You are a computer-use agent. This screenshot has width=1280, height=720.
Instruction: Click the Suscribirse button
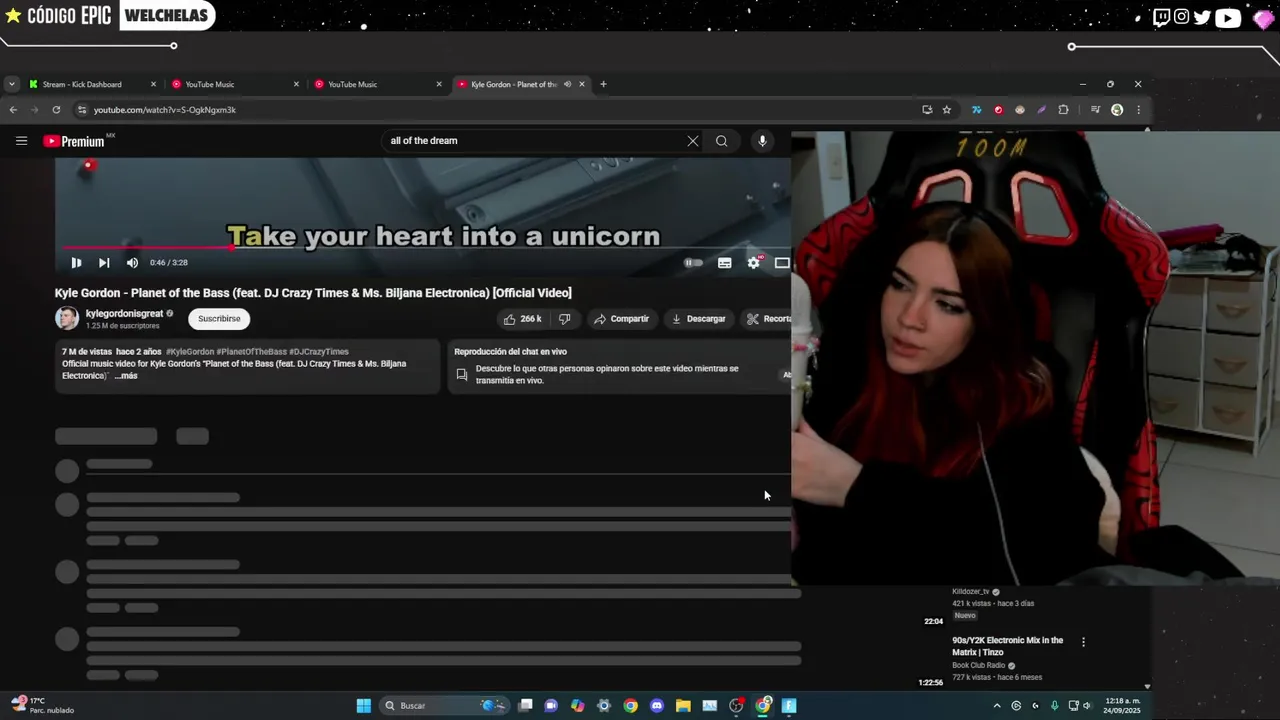[219, 319]
